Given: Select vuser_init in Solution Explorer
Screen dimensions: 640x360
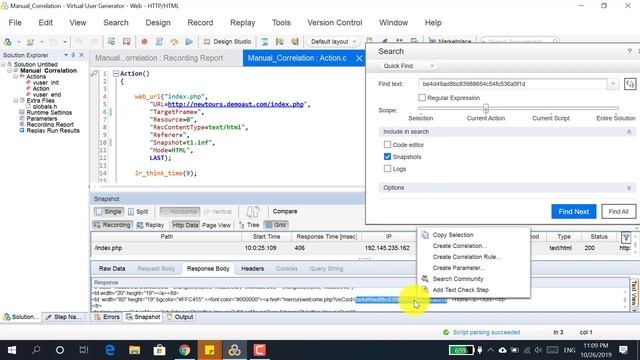Looking at the screenshot, I should 46,82.
